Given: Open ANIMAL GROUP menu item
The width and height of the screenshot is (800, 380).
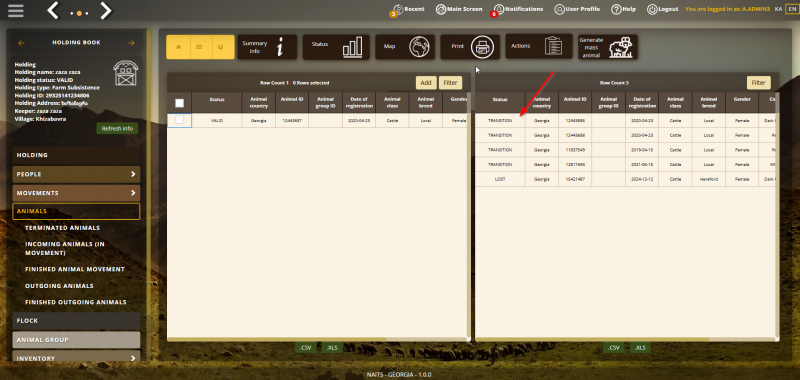Looking at the screenshot, I should coord(76,340).
